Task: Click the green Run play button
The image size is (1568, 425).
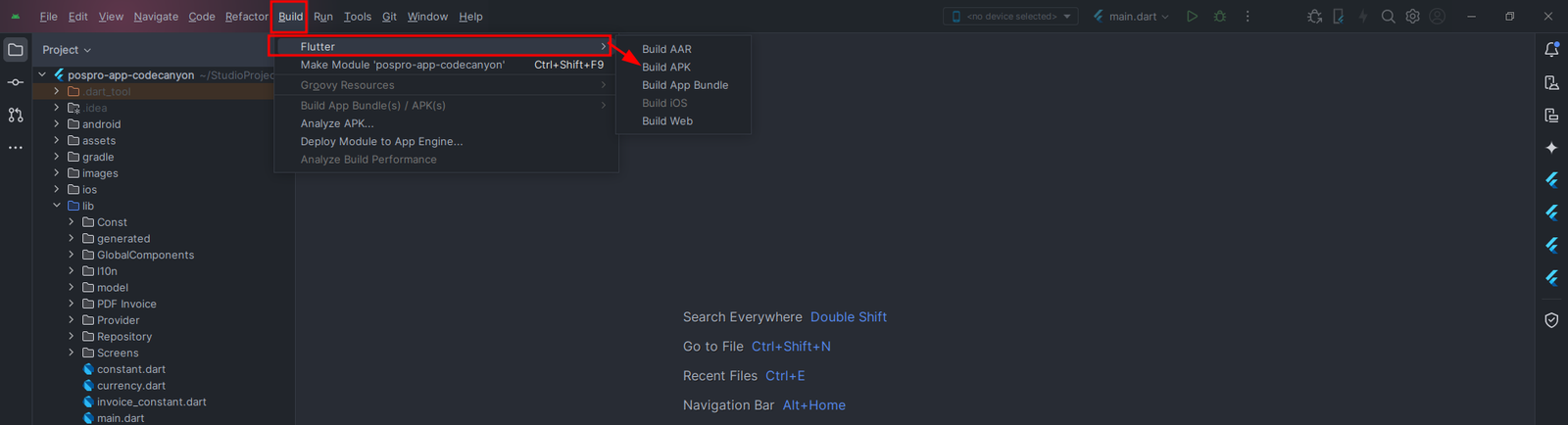Action: (1192, 17)
